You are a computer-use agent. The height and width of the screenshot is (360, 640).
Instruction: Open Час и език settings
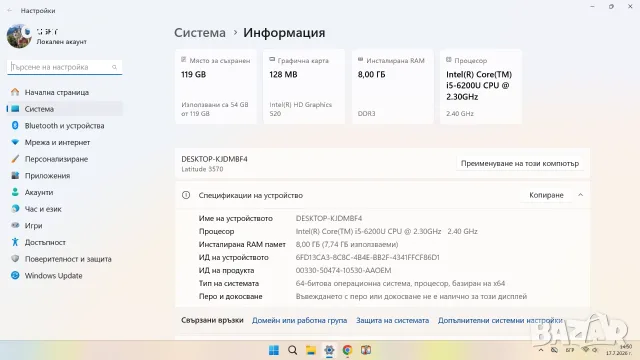pyautogui.click(x=64, y=209)
